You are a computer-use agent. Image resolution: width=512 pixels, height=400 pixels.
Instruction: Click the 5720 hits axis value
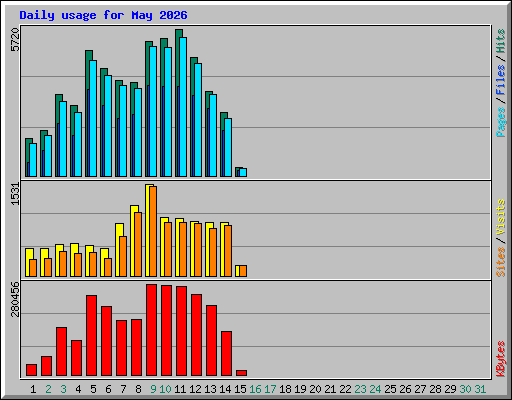(x=15, y=40)
